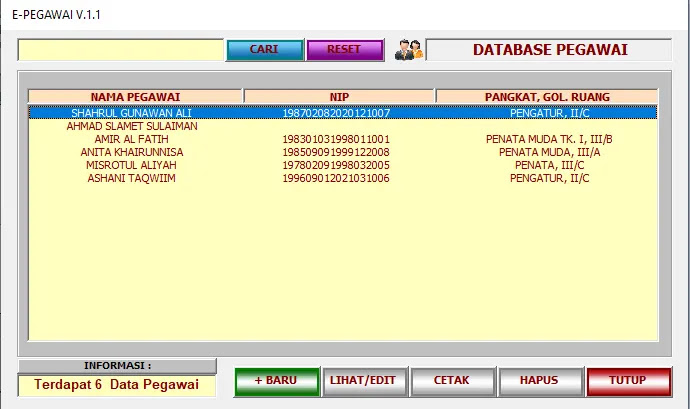This screenshot has width=690, height=409.
Task: Click PENGATUR, II/C in the ASHANI TAQWIIM row
Action: (x=549, y=178)
